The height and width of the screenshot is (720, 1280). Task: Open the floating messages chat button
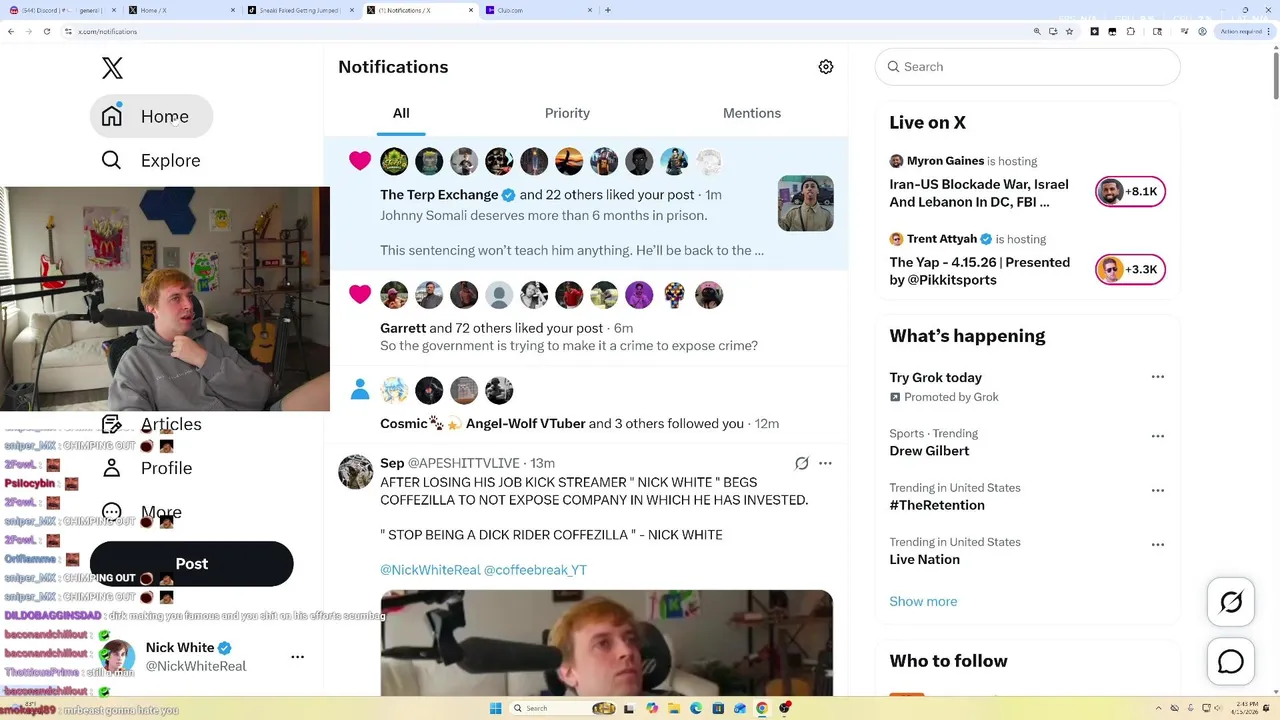(1231, 662)
